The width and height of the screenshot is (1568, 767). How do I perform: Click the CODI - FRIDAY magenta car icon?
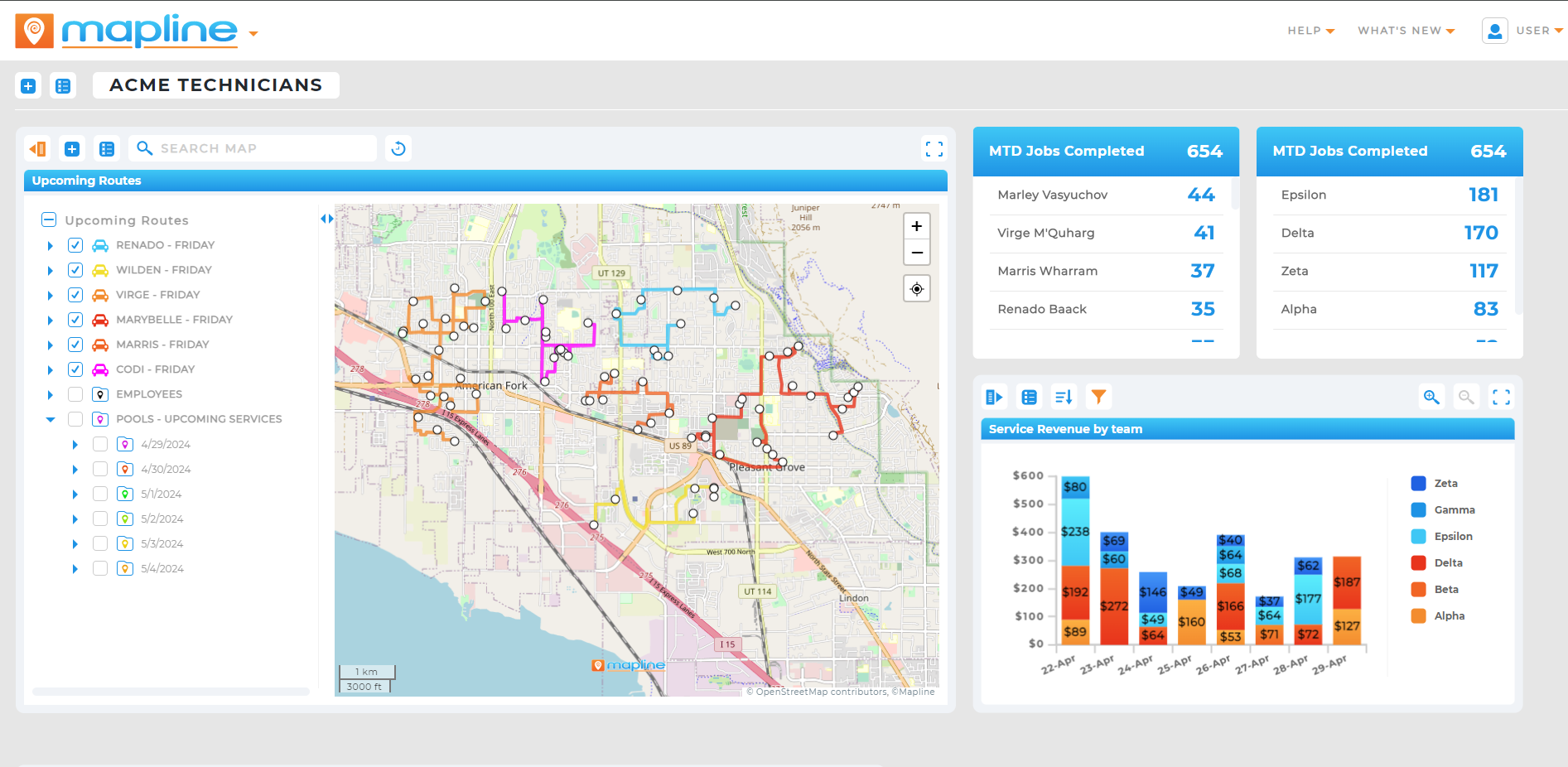point(100,369)
